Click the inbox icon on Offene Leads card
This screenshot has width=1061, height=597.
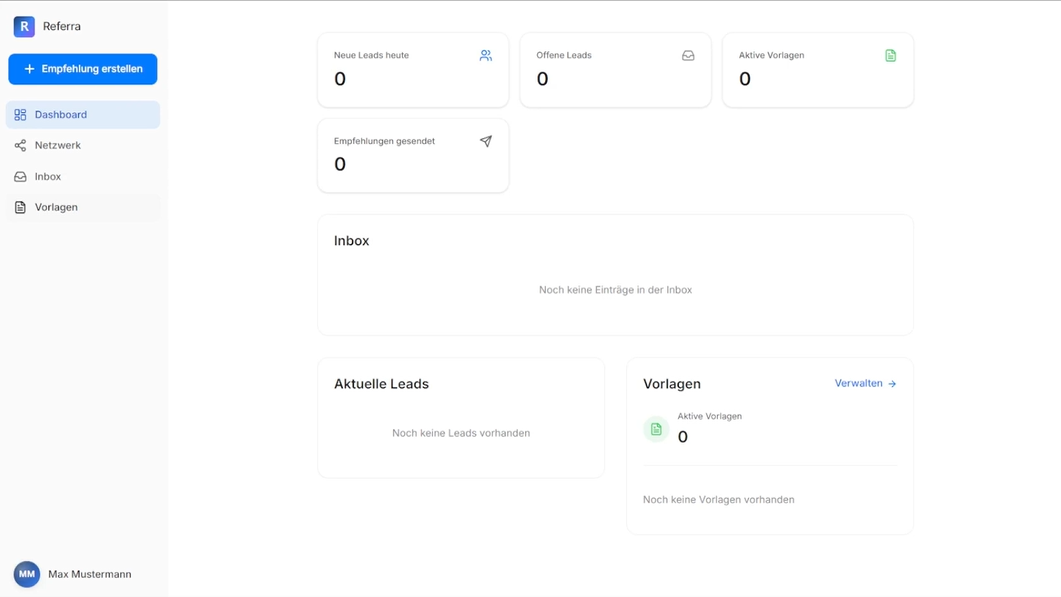pyautogui.click(x=688, y=56)
